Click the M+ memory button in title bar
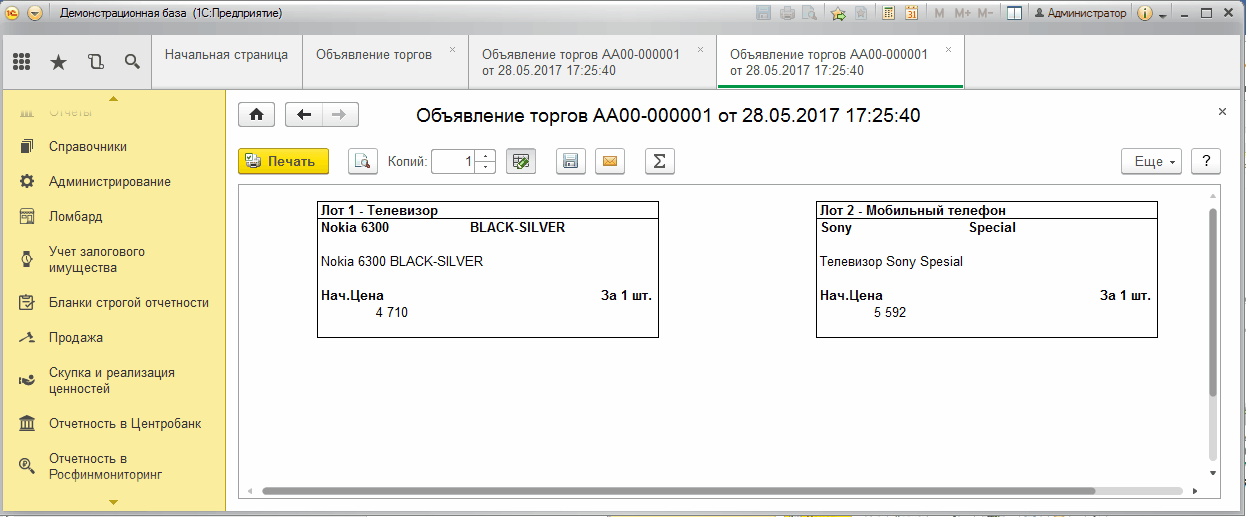This screenshot has width=1246, height=517. click(963, 13)
